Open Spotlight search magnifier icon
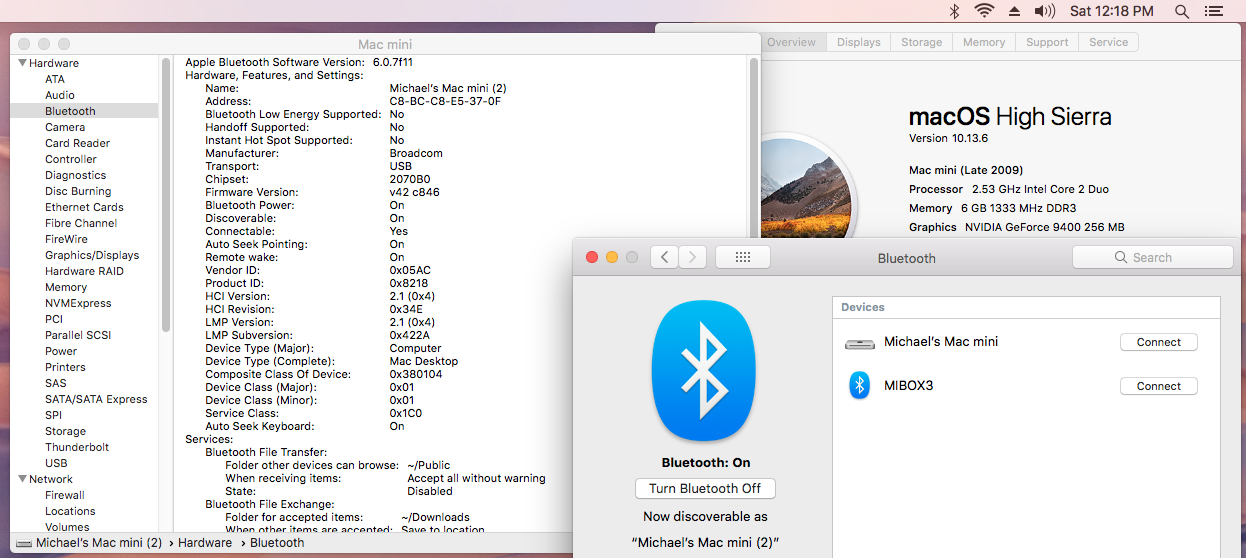 [1182, 11]
